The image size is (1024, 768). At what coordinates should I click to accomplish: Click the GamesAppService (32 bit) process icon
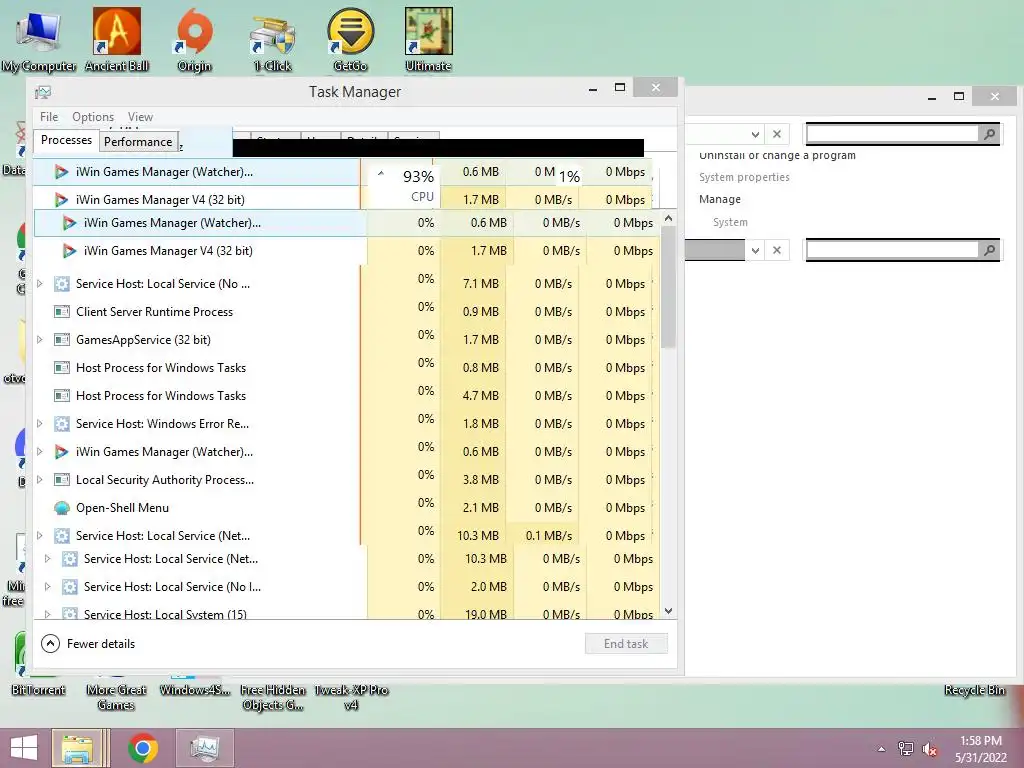(62, 340)
